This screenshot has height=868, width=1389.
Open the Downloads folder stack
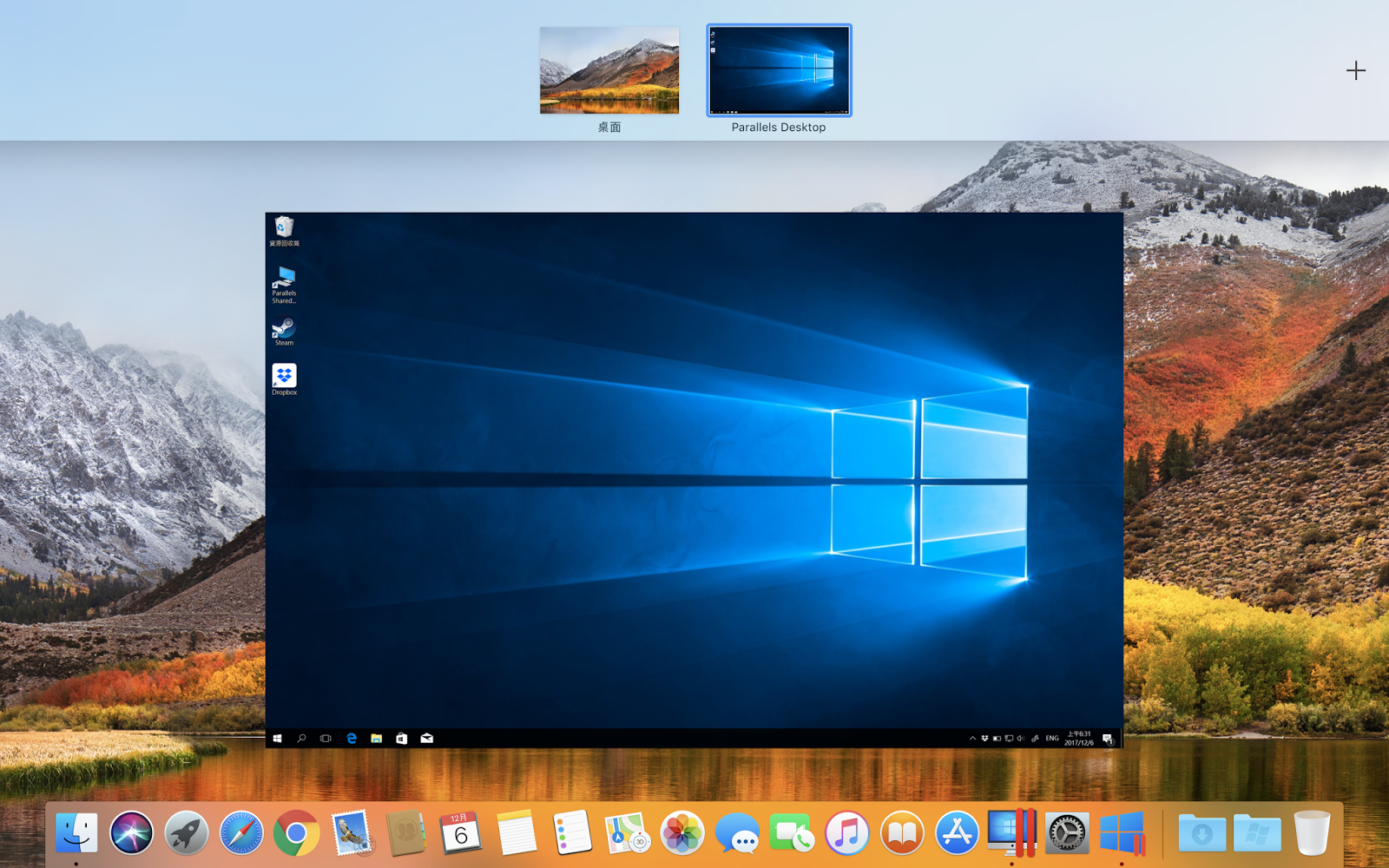point(1202,834)
